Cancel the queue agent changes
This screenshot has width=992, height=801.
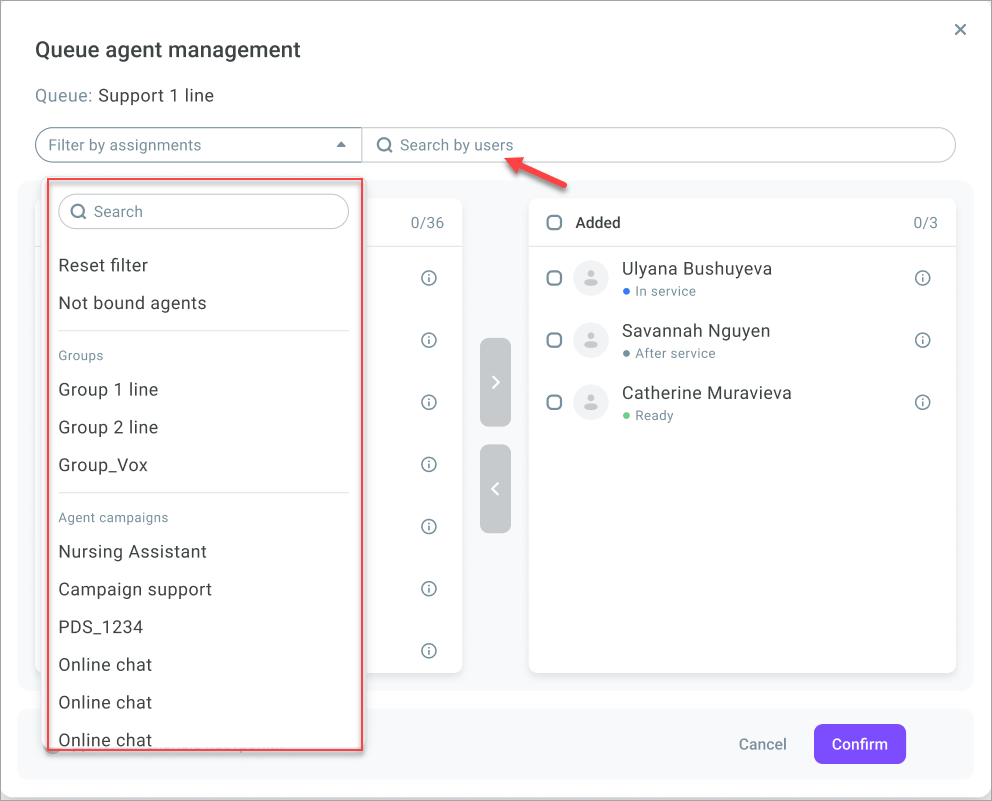(762, 744)
